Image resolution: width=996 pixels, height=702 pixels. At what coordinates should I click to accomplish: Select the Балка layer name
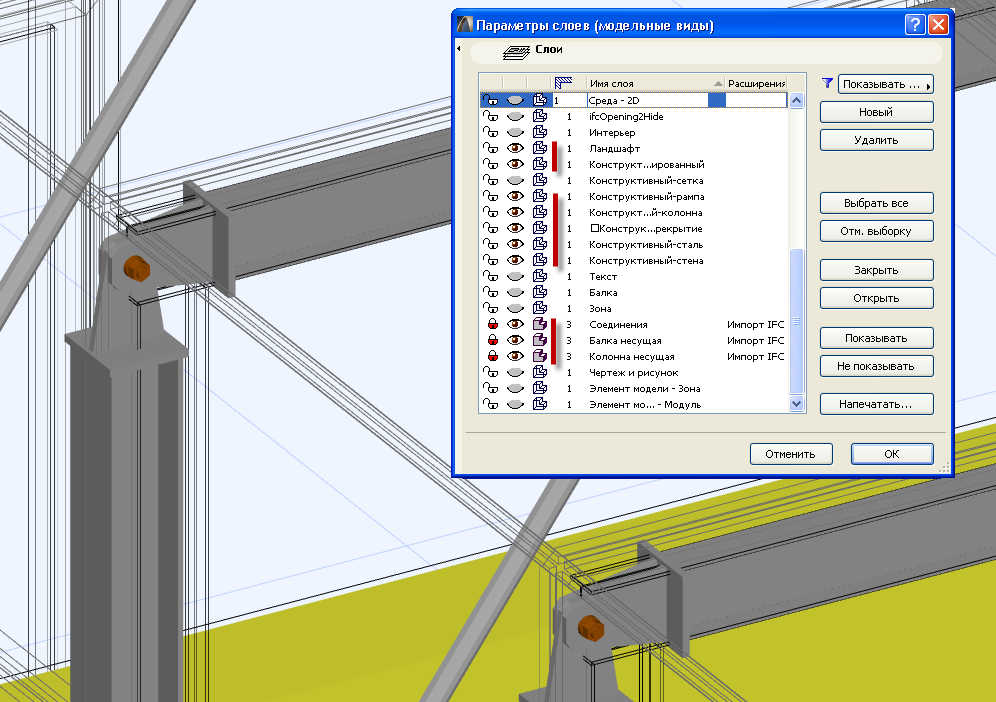(603, 292)
